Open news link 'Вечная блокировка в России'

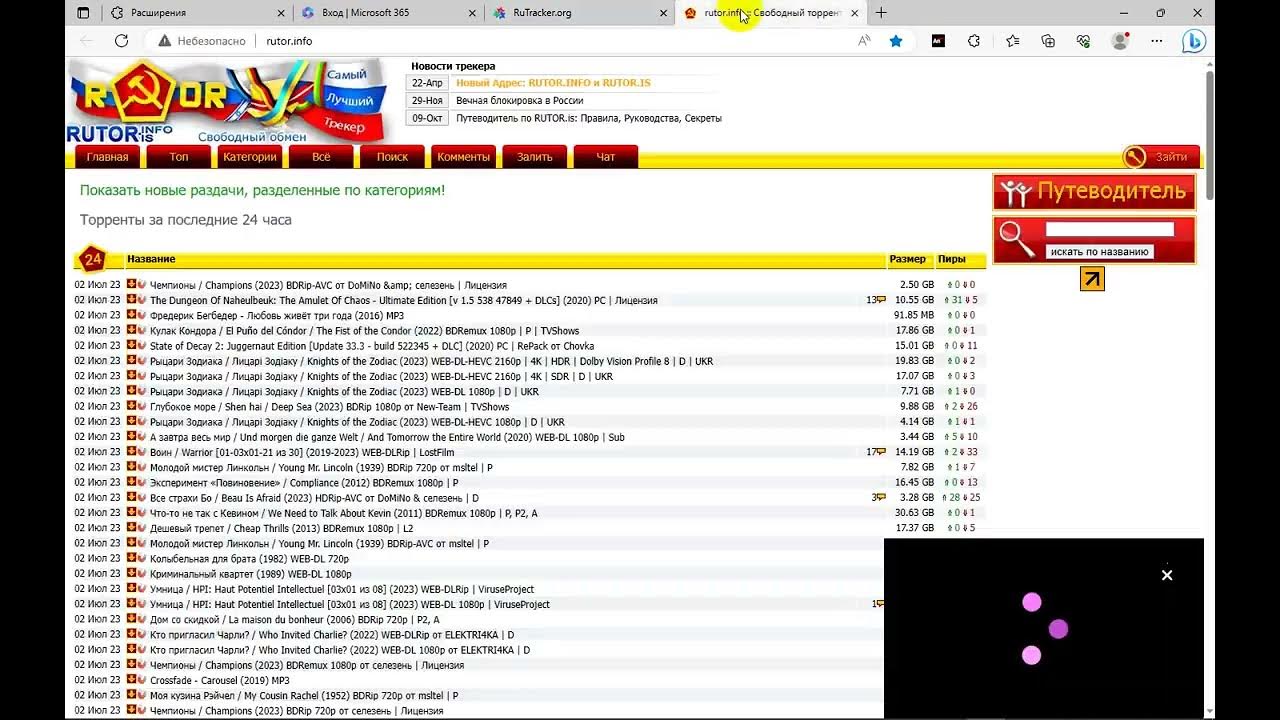point(519,101)
